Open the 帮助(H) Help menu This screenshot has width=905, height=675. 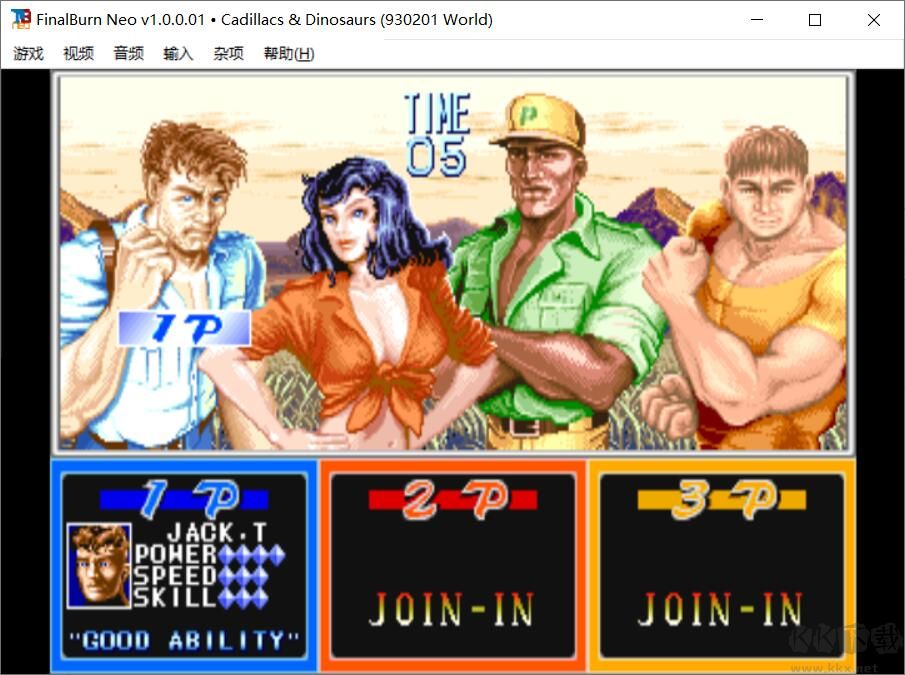point(289,54)
